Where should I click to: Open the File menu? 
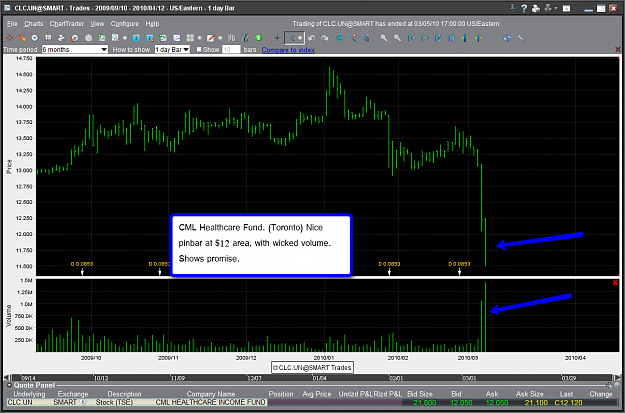pyautogui.click(x=12, y=24)
